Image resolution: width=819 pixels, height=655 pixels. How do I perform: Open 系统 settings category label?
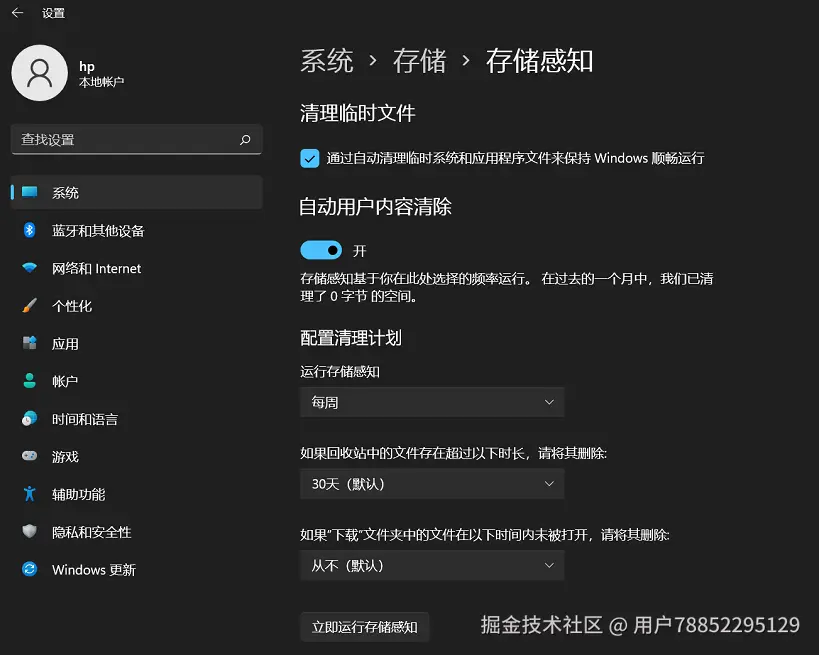click(65, 193)
